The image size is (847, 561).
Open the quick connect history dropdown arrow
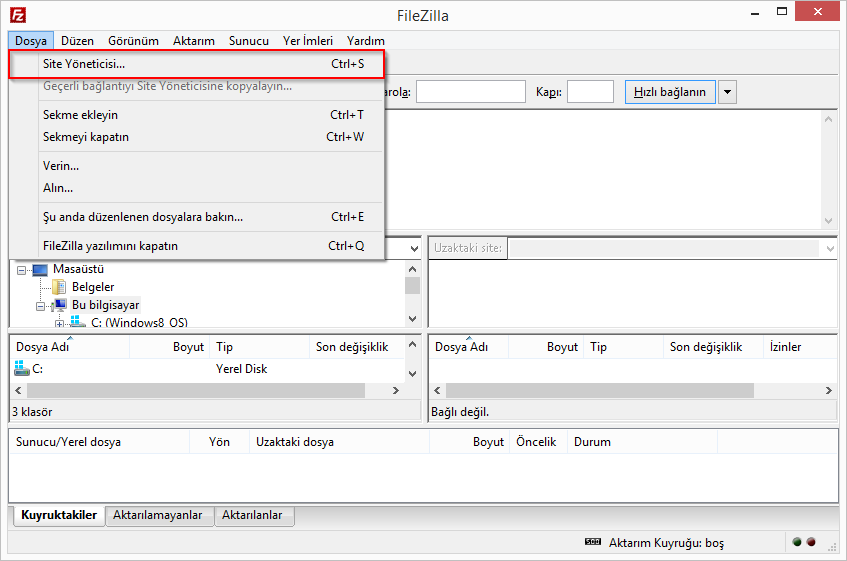click(x=727, y=92)
